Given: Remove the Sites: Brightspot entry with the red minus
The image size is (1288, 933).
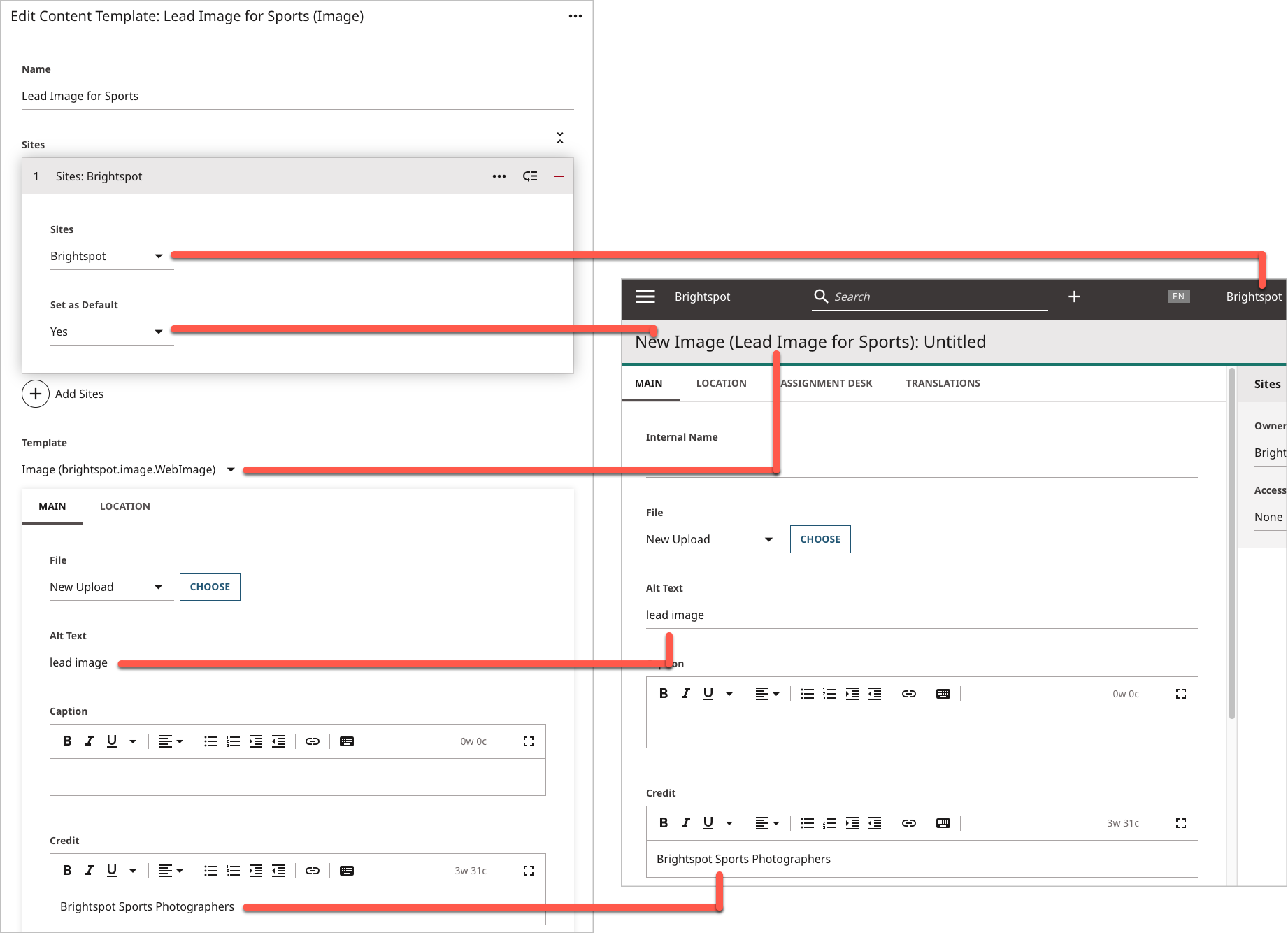Looking at the screenshot, I should [559, 176].
